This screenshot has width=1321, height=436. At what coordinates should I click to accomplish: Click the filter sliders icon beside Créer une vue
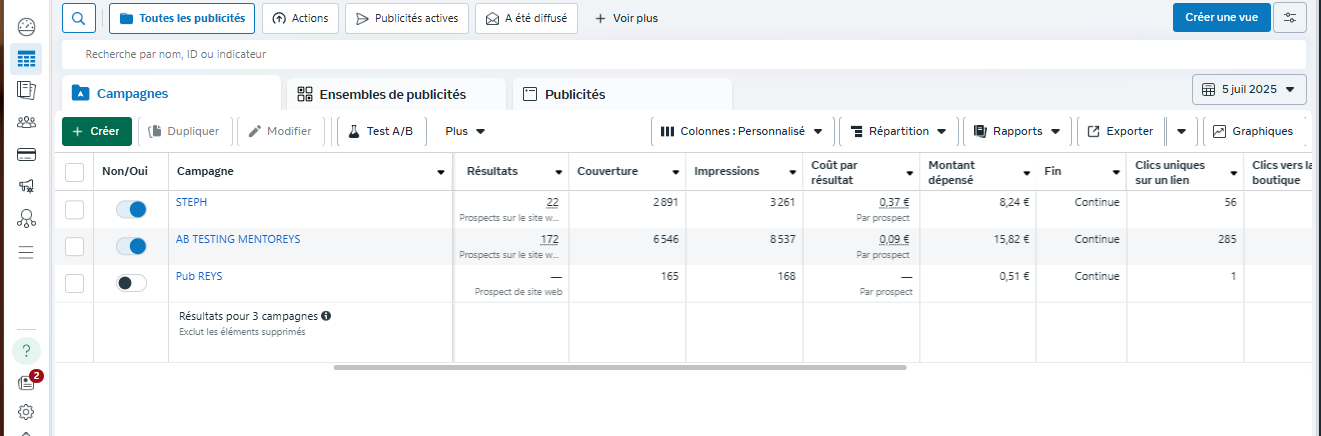tap(1289, 18)
